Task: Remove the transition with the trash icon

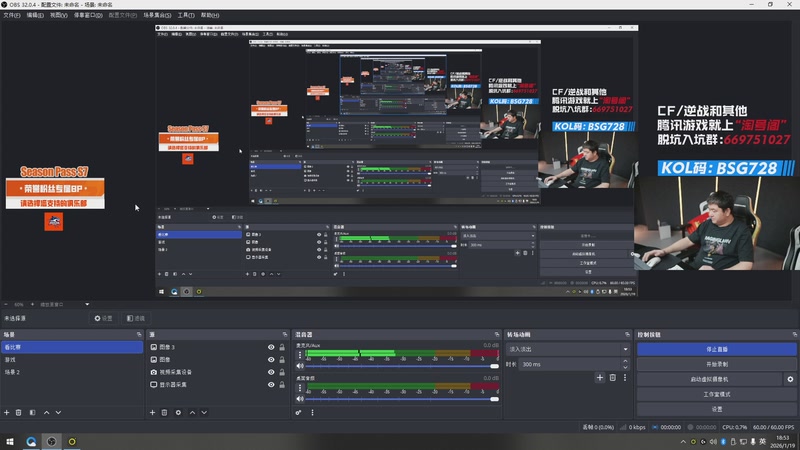Action: (613, 378)
